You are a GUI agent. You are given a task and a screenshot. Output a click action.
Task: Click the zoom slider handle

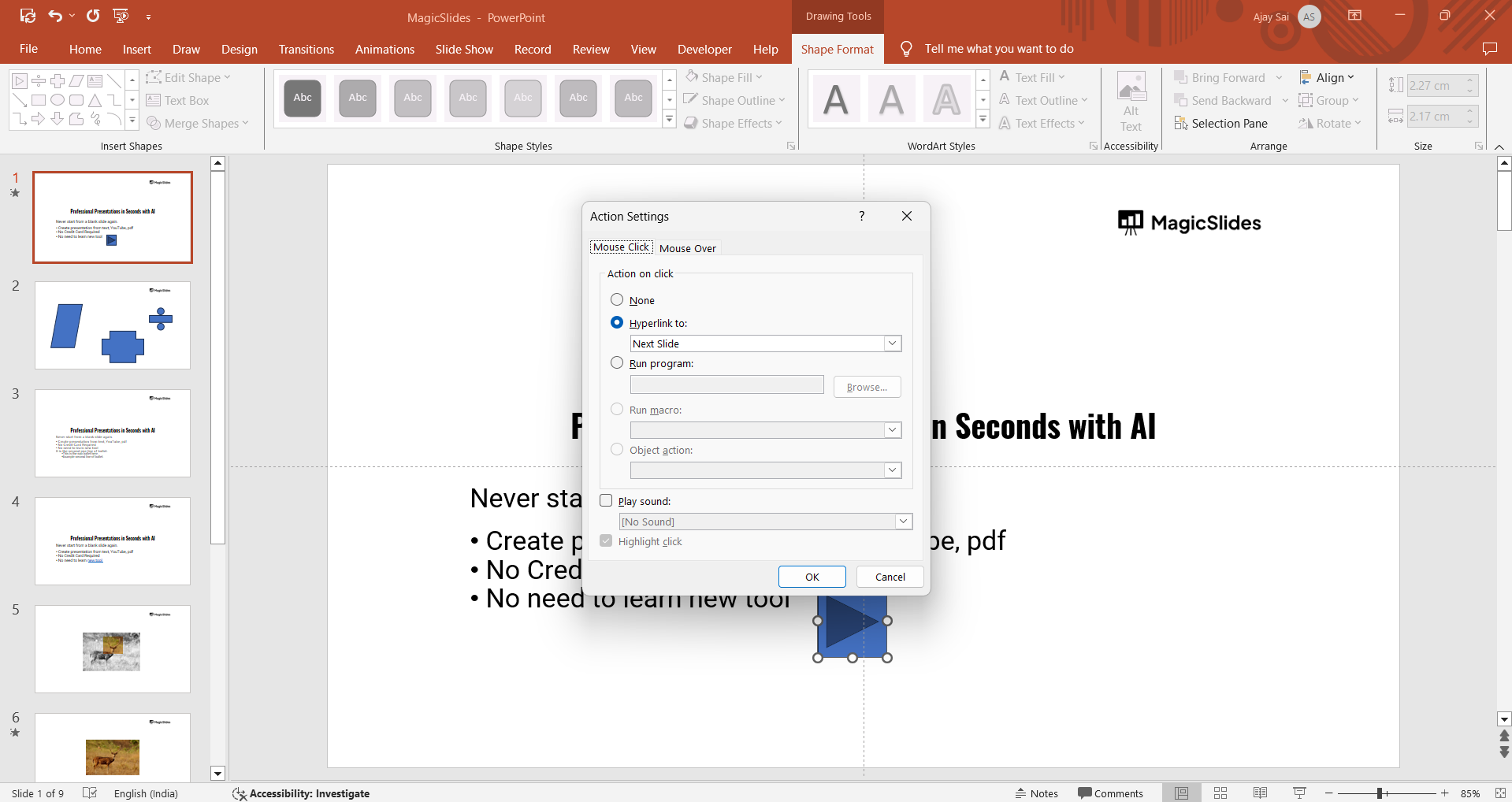tap(1380, 793)
